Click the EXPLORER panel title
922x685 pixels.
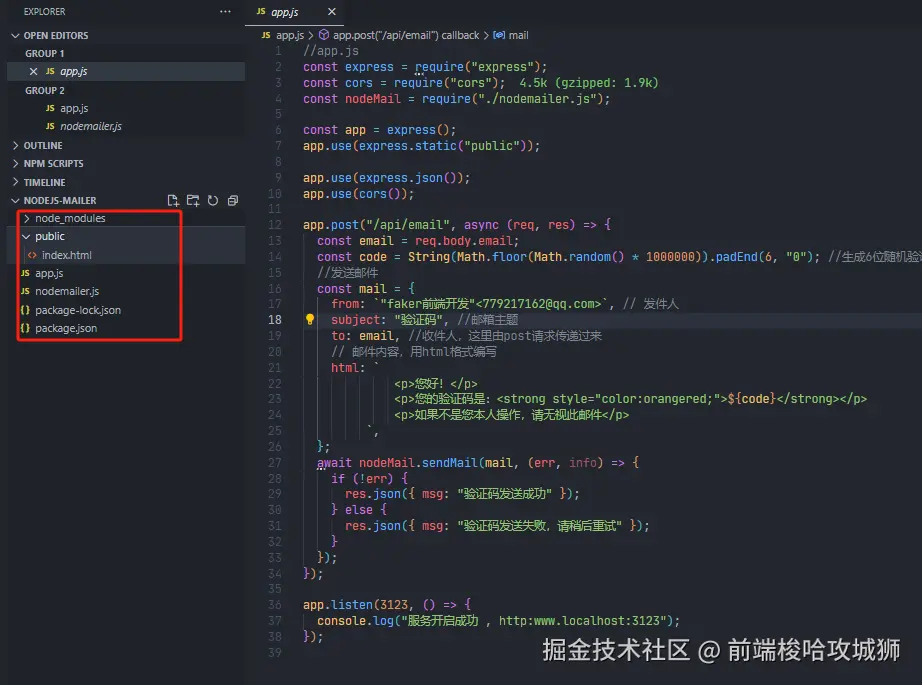click(45, 12)
